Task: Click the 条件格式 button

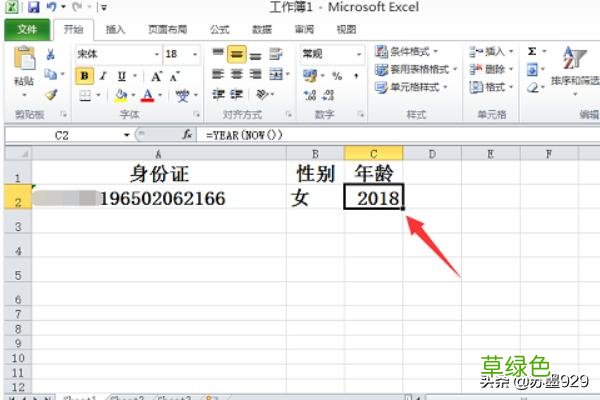Action: tap(416, 51)
